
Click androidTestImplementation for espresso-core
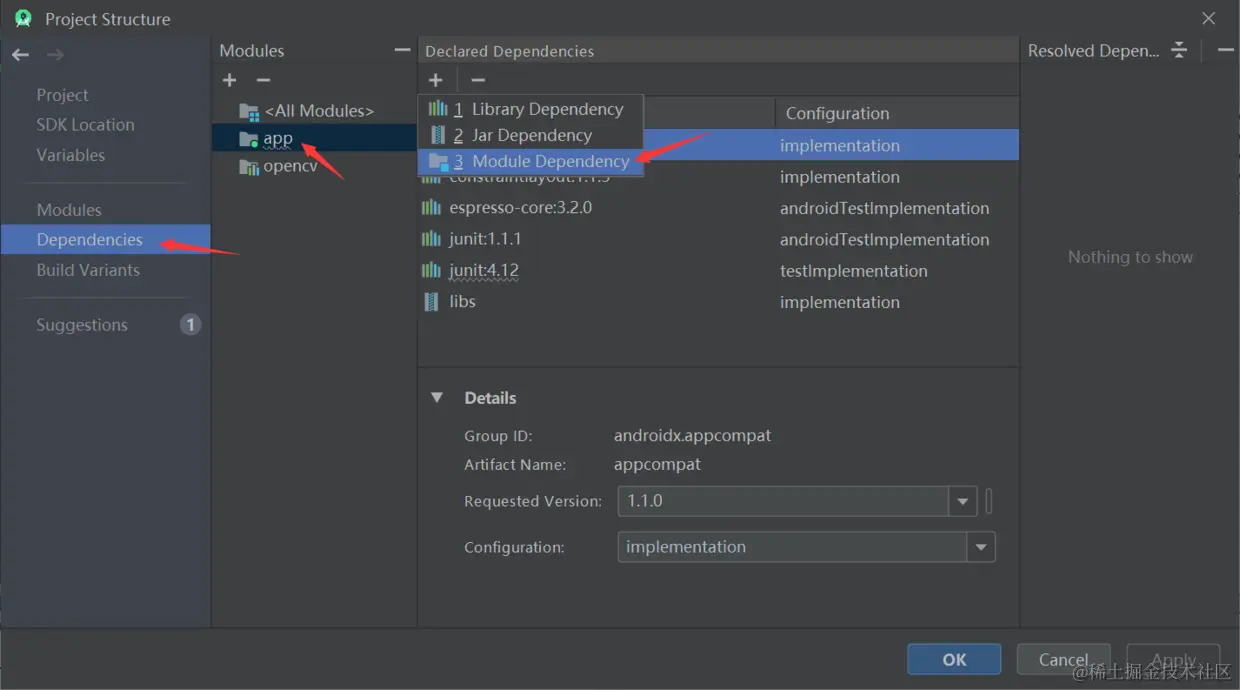click(x=884, y=208)
